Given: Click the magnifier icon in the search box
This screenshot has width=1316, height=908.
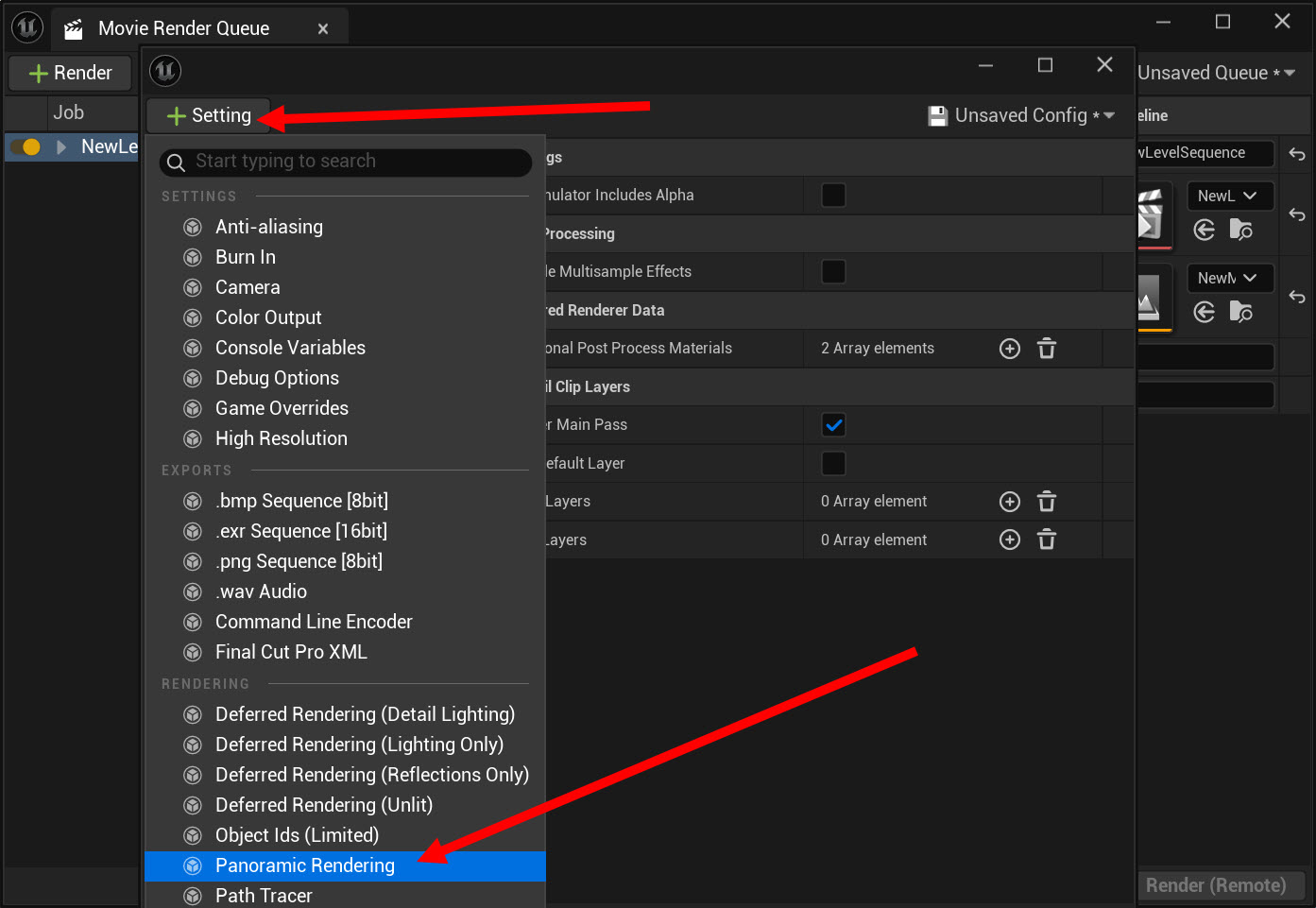Looking at the screenshot, I should coord(176,163).
